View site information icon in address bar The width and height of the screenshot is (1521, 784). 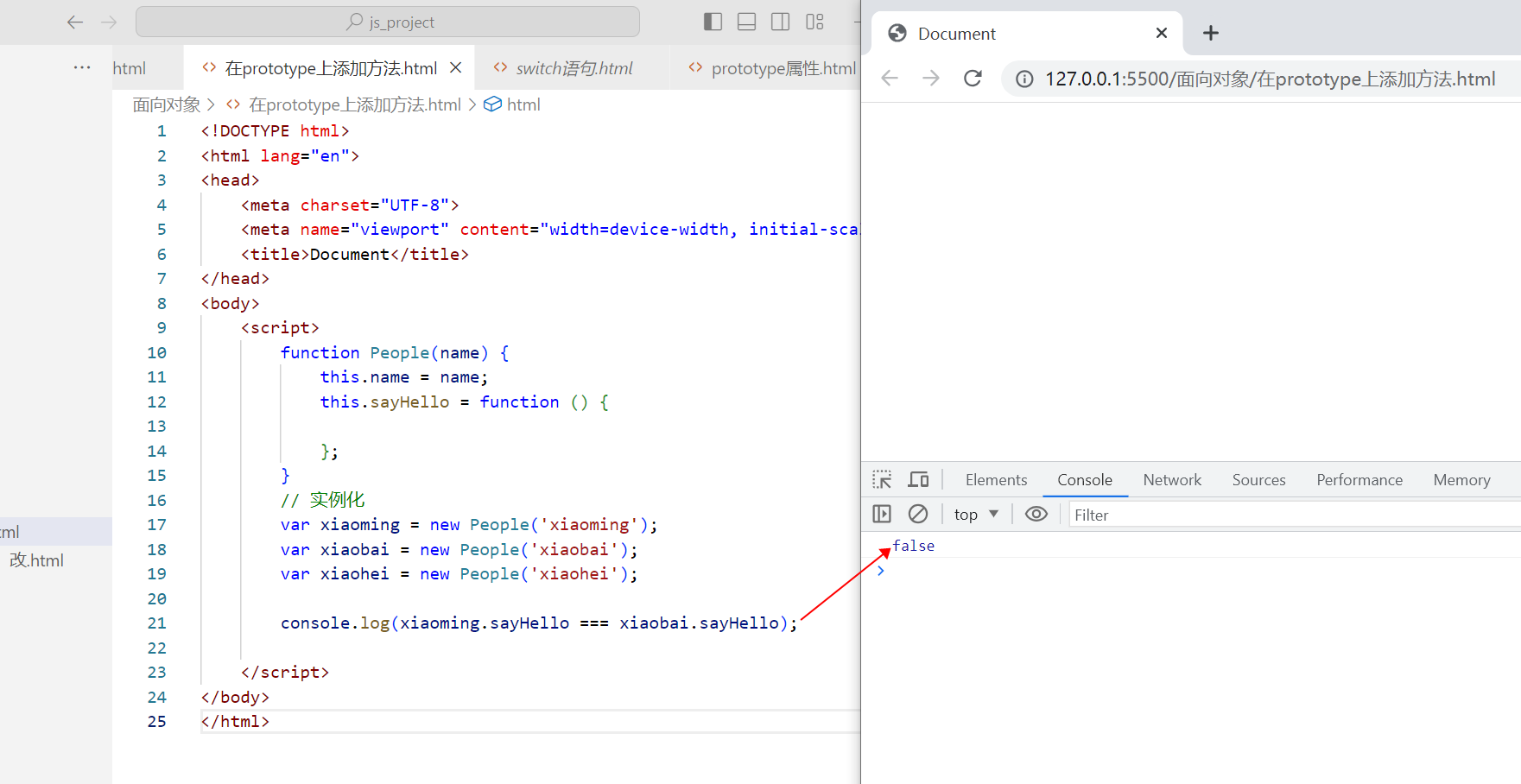coord(1024,79)
